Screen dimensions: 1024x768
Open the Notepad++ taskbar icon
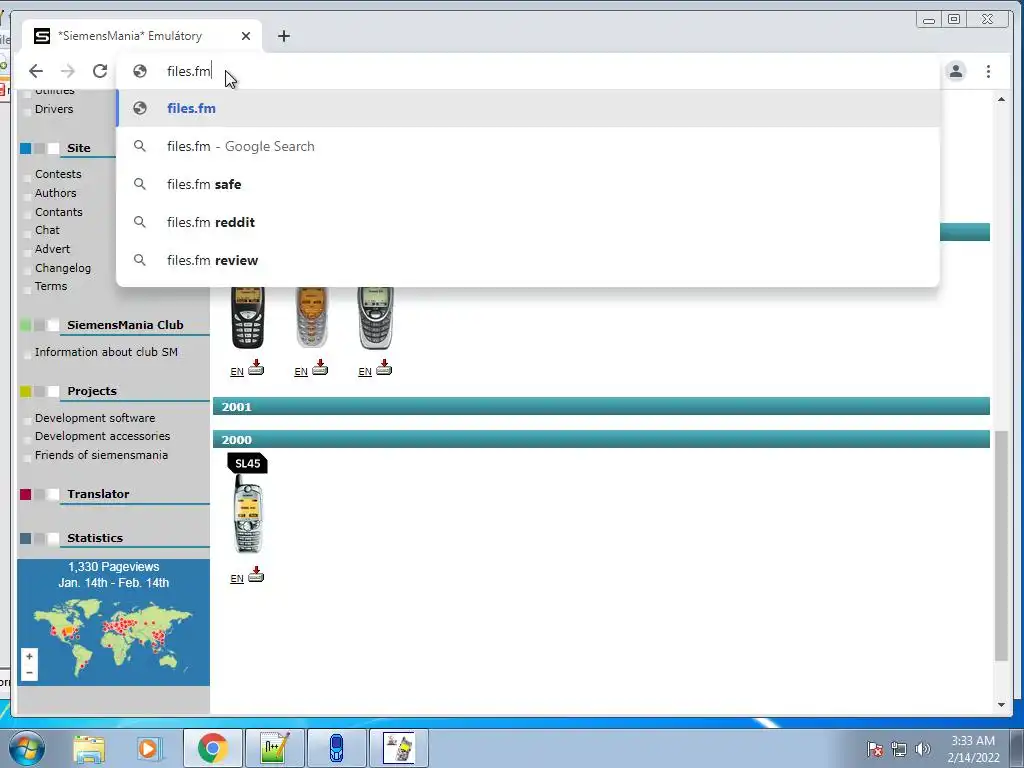pyautogui.click(x=274, y=748)
